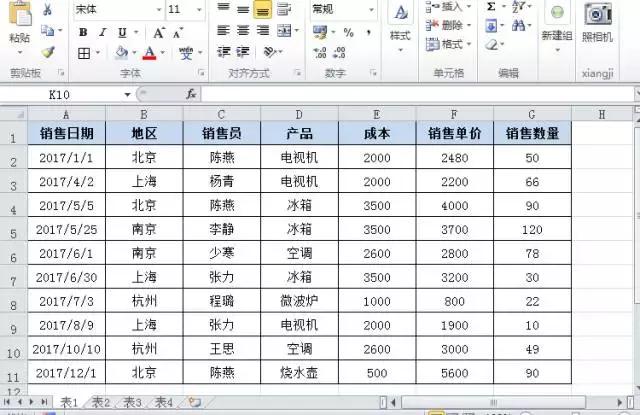
Task: Decrease decimal places
Action: [x=339, y=53]
